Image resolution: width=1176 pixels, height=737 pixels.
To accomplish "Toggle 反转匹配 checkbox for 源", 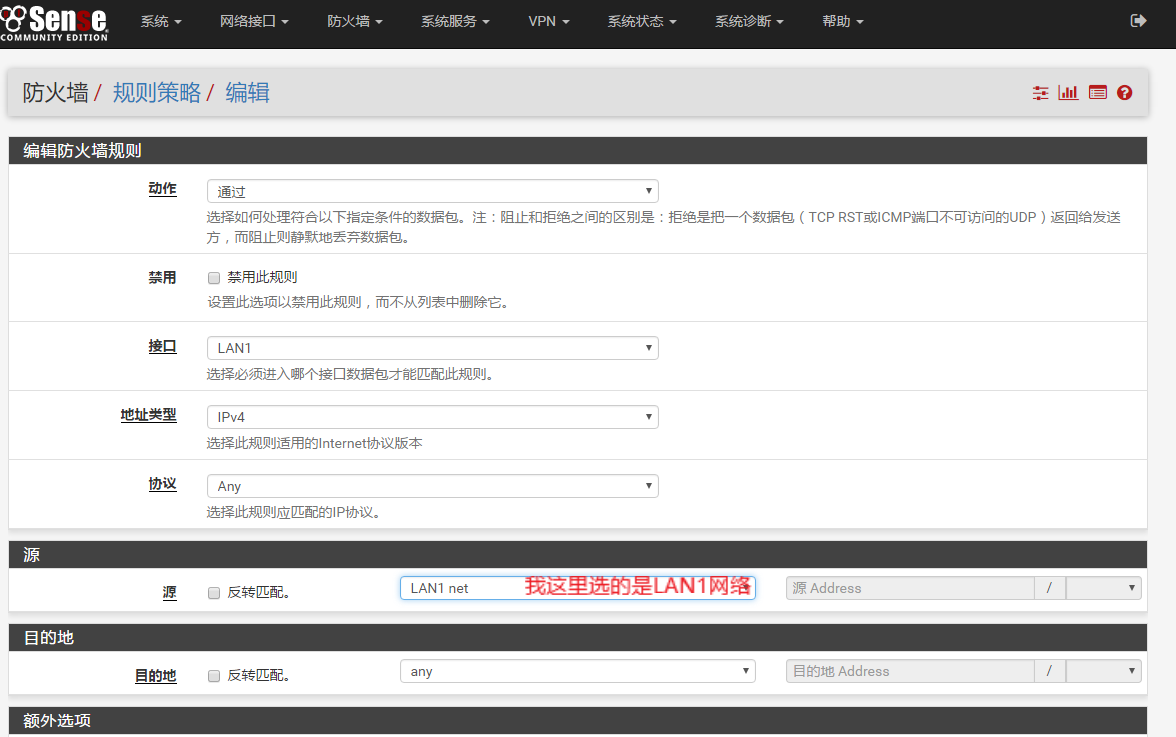I will 214,593.
